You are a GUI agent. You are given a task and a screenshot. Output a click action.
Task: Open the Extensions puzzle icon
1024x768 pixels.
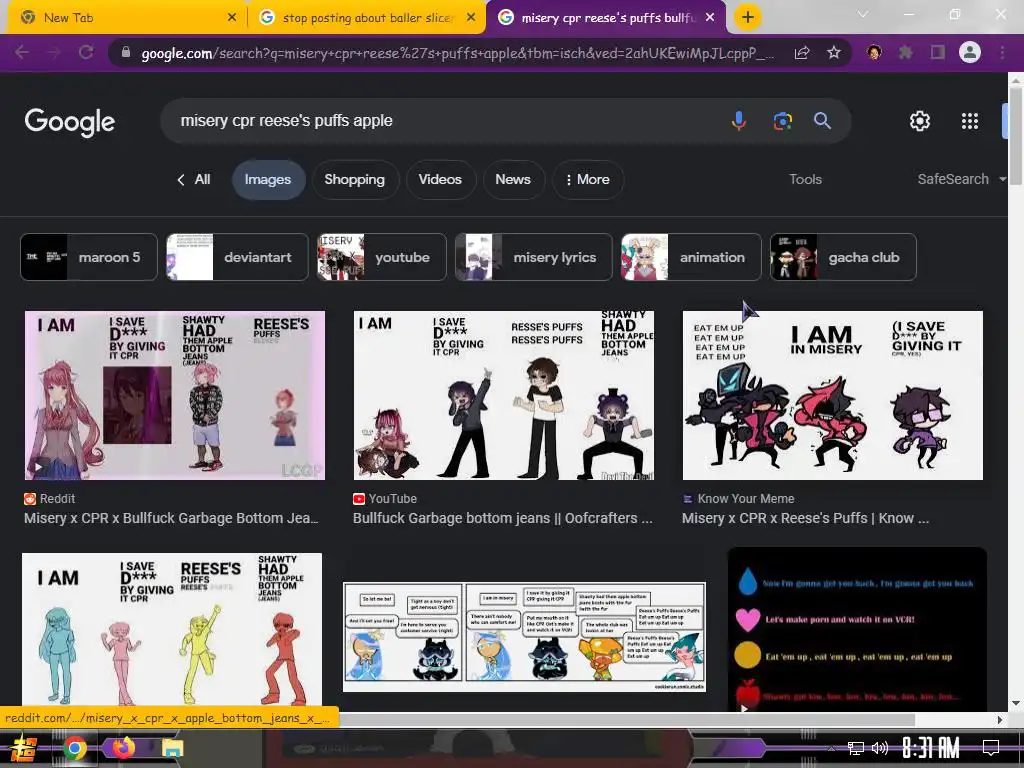[905, 52]
